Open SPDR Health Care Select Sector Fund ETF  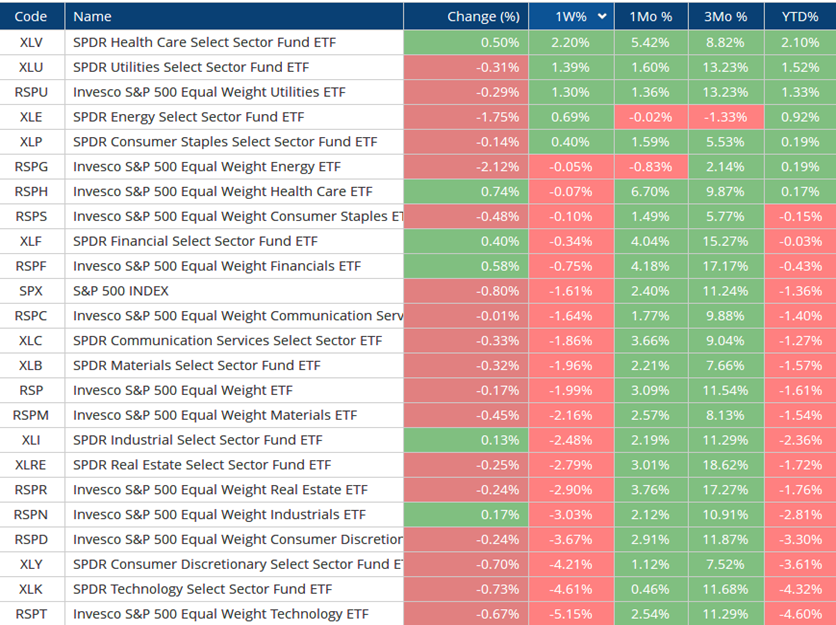point(204,42)
